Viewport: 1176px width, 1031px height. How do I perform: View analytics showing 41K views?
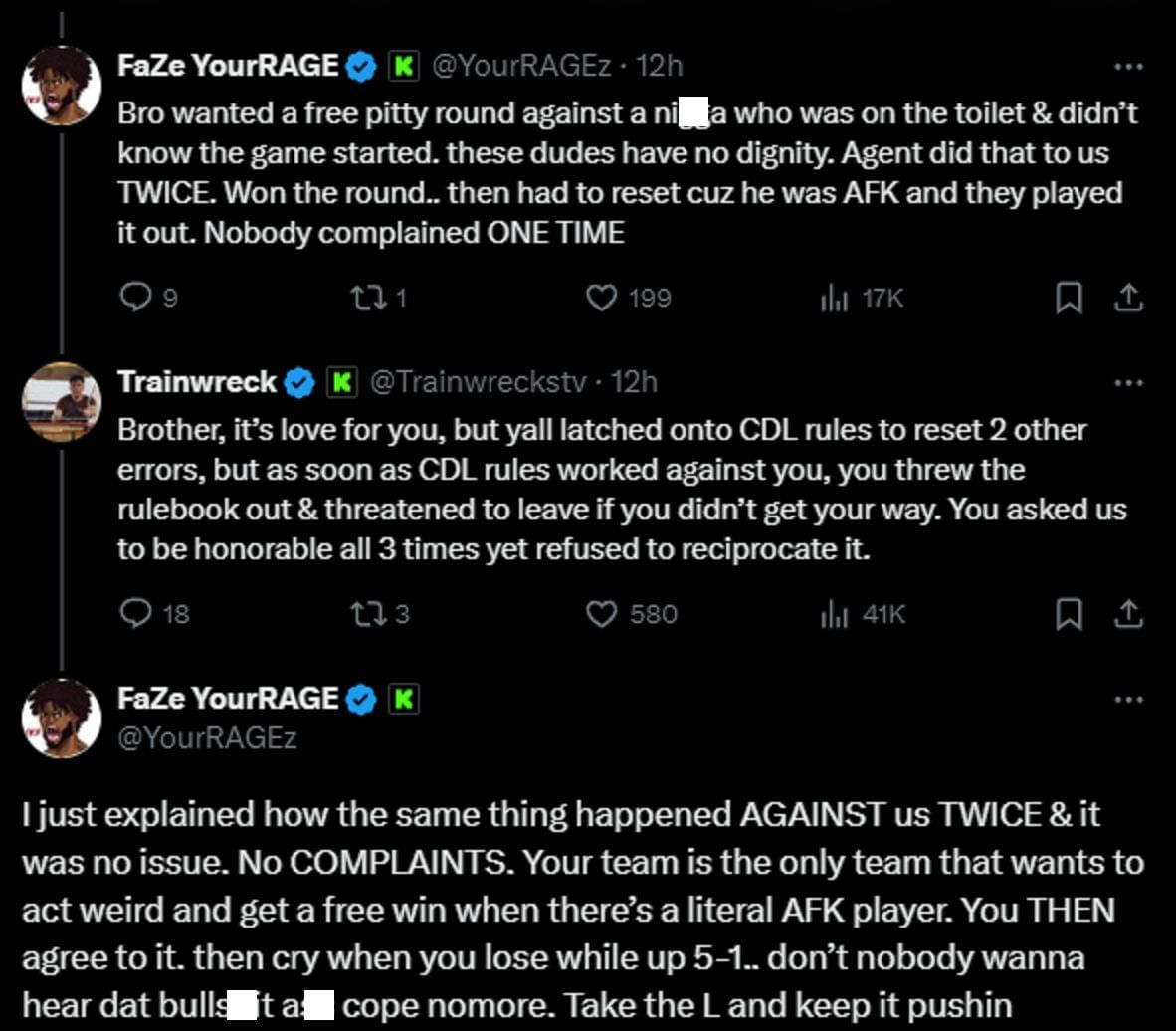click(833, 614)
